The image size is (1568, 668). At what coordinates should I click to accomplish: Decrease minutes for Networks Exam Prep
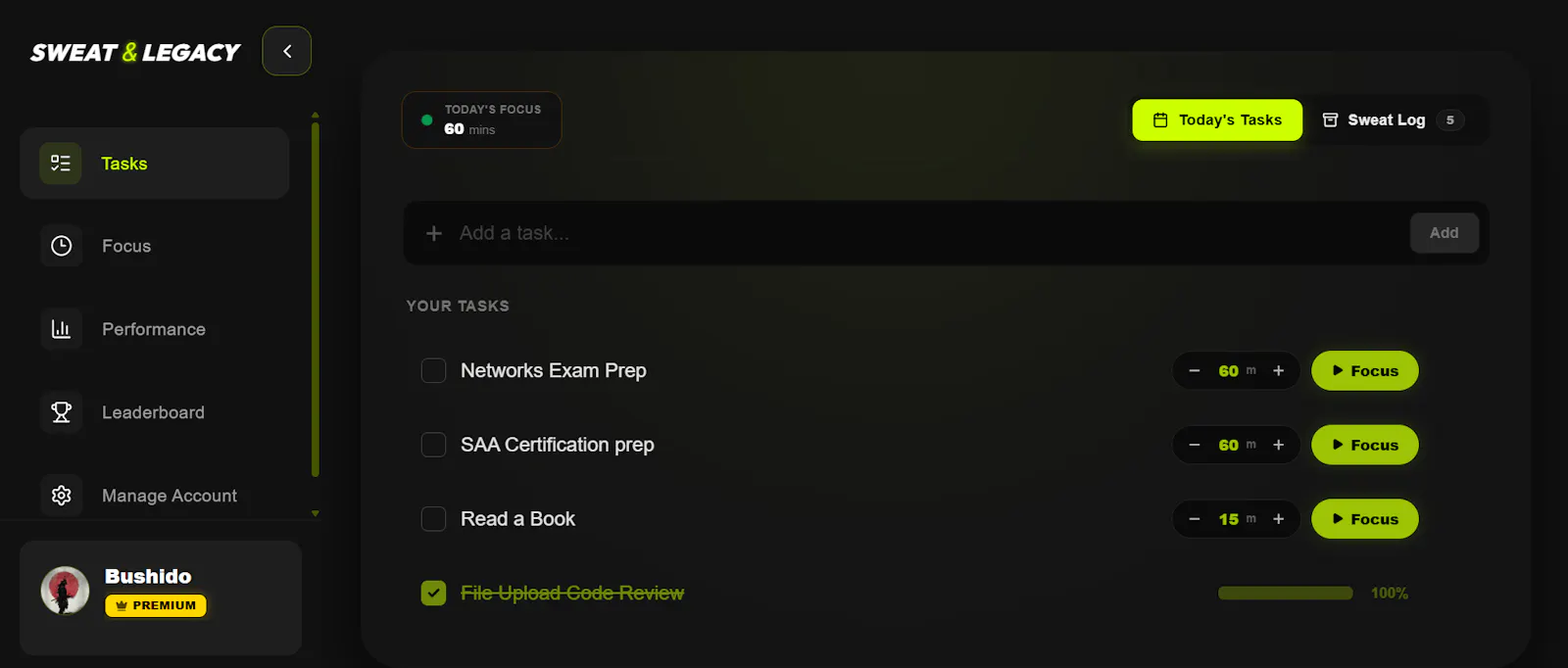tap(1194, 370)
